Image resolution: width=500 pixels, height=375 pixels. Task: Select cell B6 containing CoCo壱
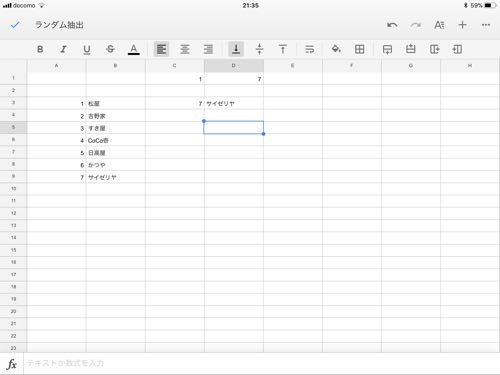115,140
